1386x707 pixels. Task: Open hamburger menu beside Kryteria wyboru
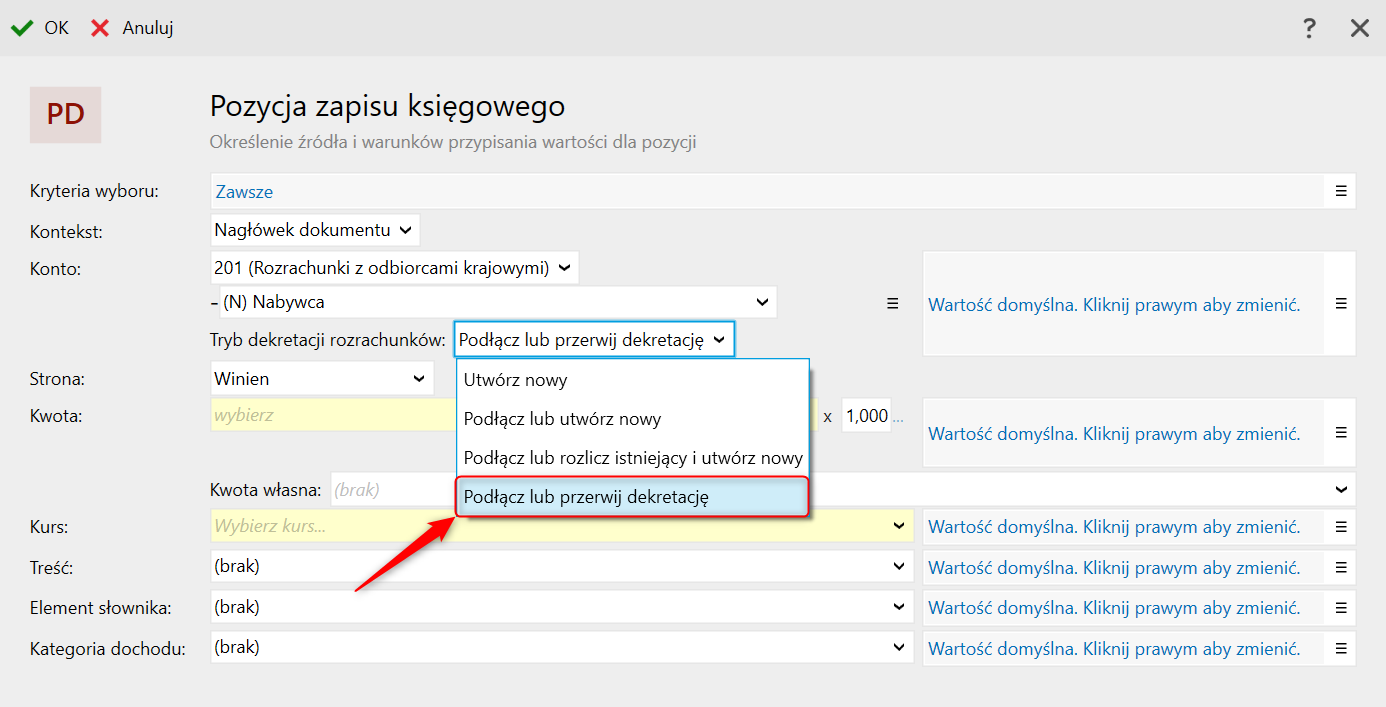(1341, 191)
